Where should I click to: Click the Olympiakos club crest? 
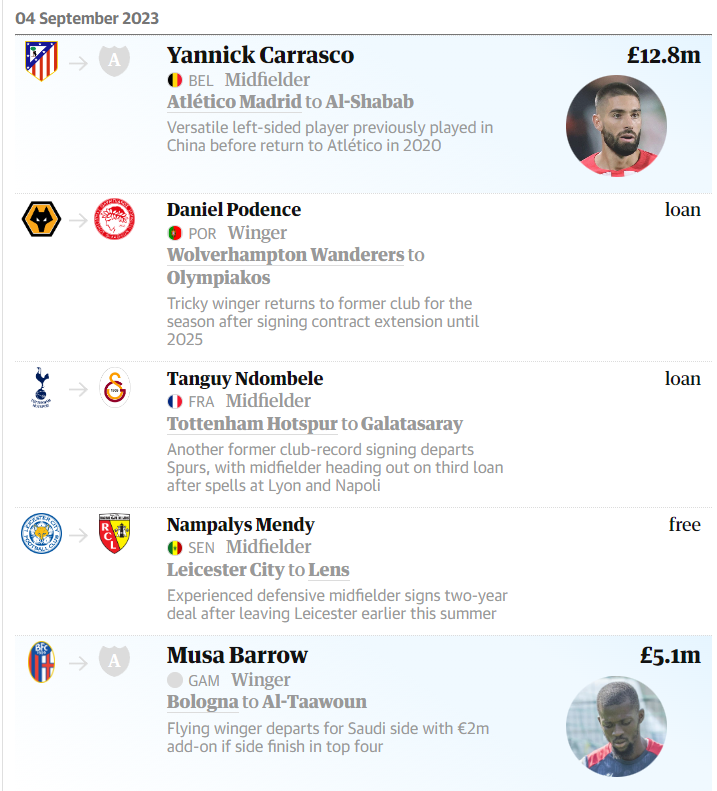114,218
